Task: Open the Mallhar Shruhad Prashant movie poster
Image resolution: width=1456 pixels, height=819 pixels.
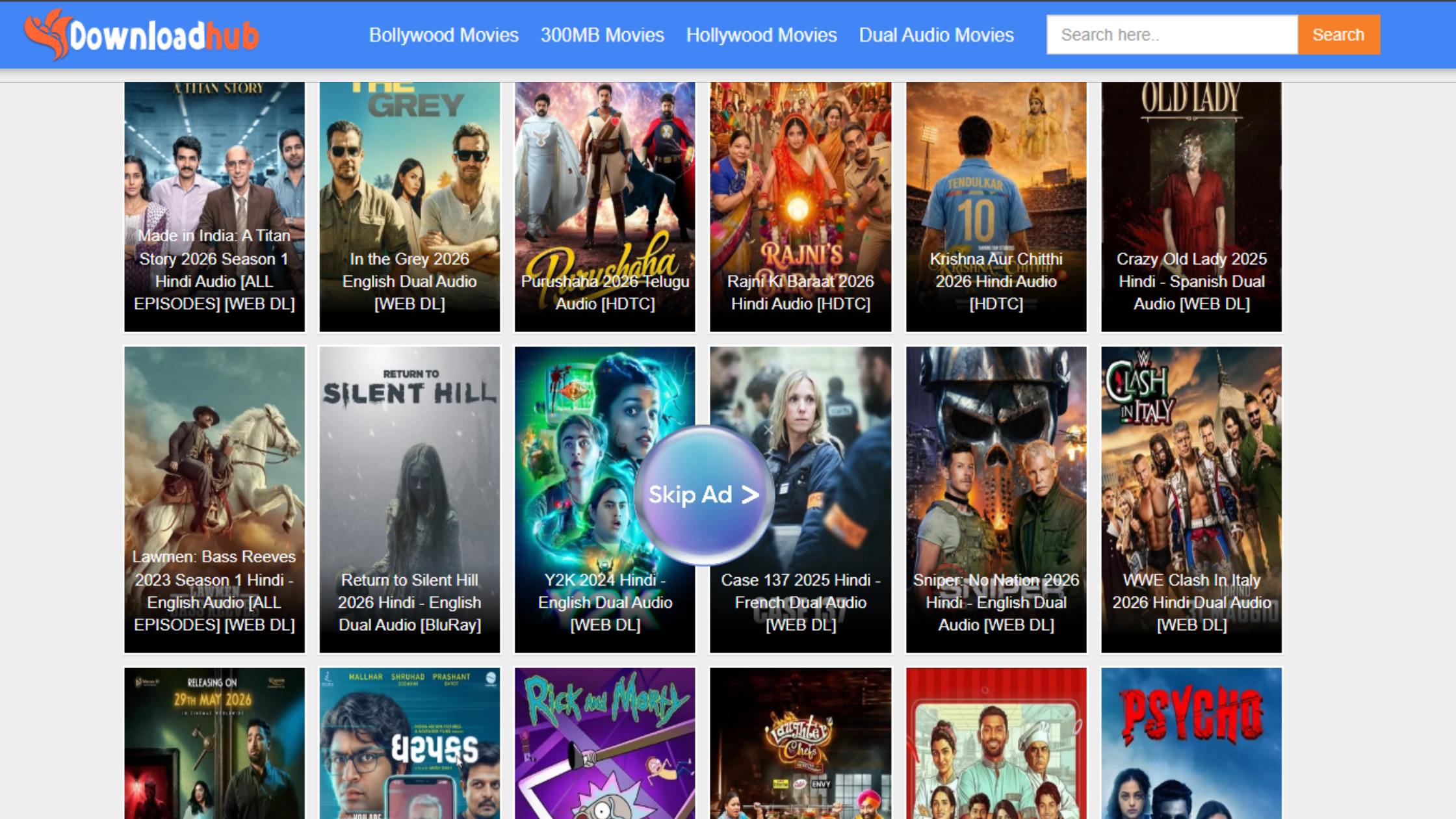Action: [409, 743]
